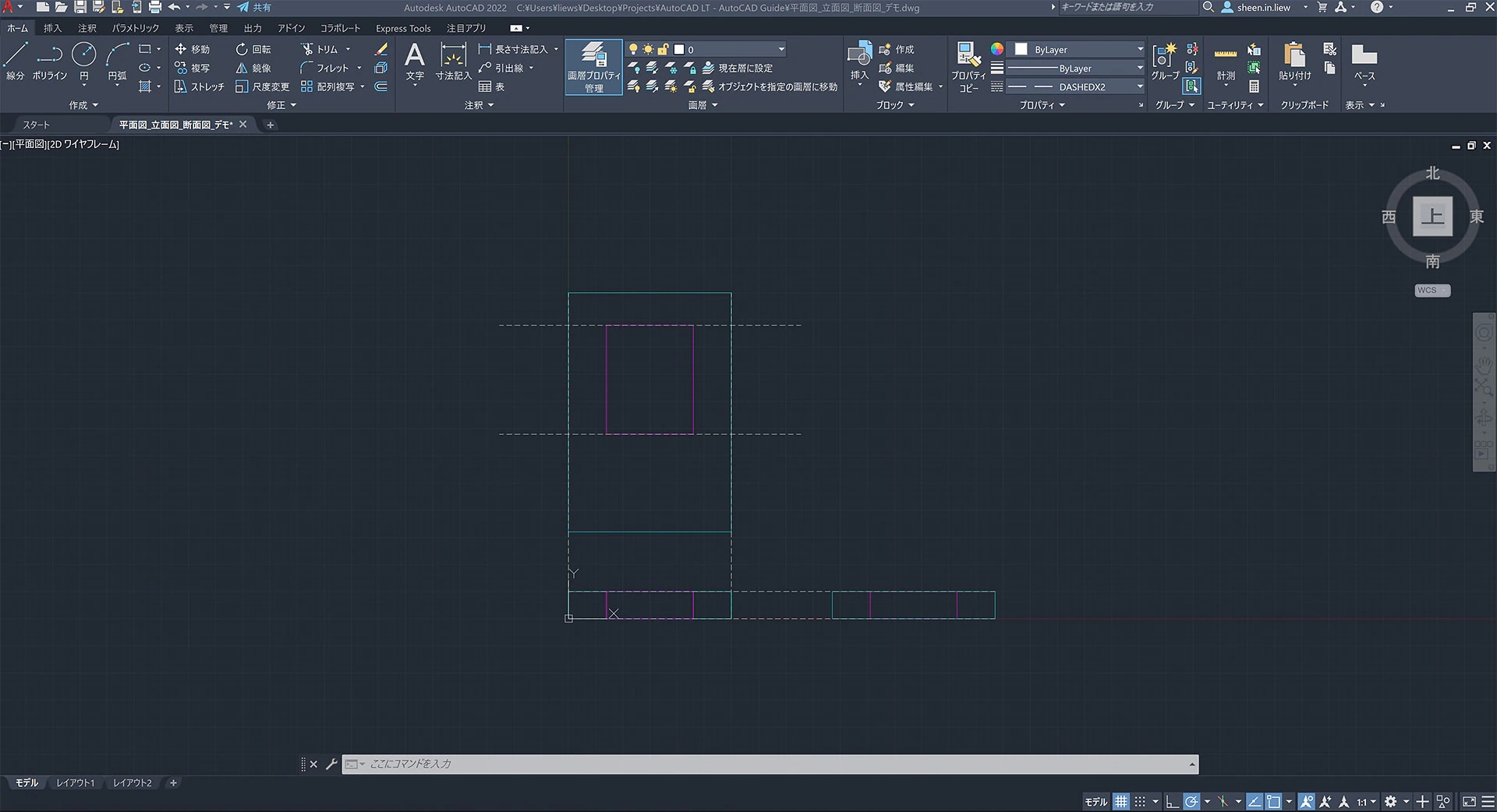Click the フィレット (Fillet) tool
The height and width of the screenshot is (812, 1497).
(x=325, y=68)
